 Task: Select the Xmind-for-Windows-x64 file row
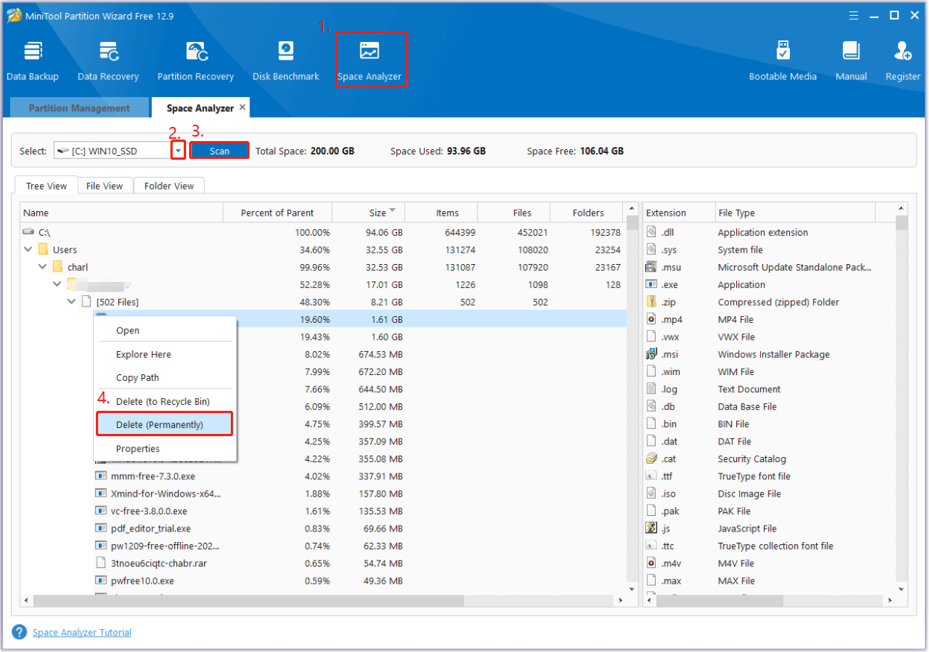(x=323, y=493)
